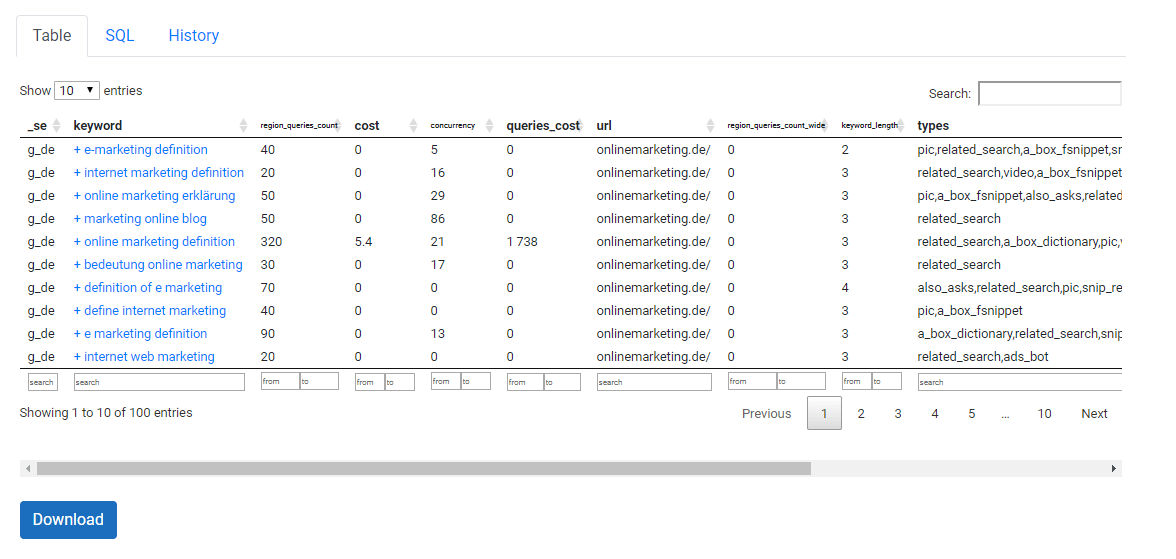Click concurrency 'to' filter field
This screenshot has width=1176, height=559.
[476, 381]
